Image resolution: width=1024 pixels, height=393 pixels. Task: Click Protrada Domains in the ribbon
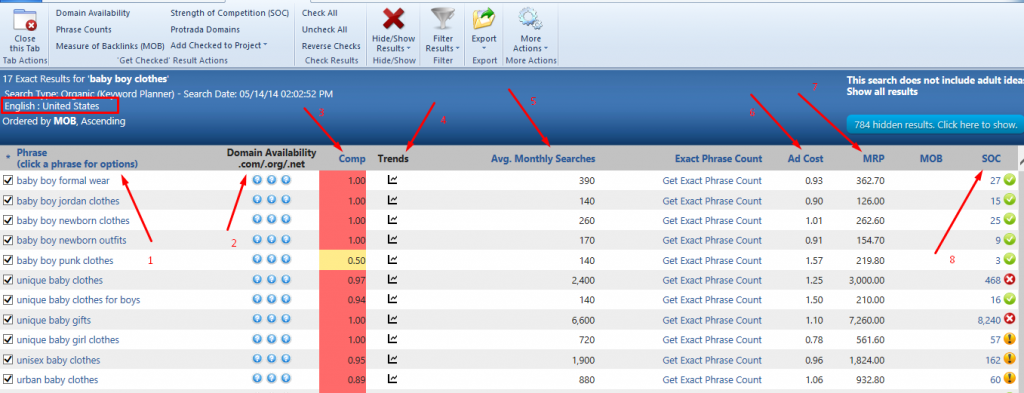[x=205, y=29]
